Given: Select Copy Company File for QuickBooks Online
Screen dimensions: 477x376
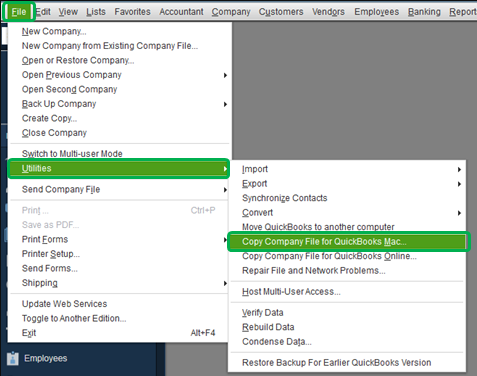Looking at the screenshot, I should pyautogui.click(x=347, y=256).
